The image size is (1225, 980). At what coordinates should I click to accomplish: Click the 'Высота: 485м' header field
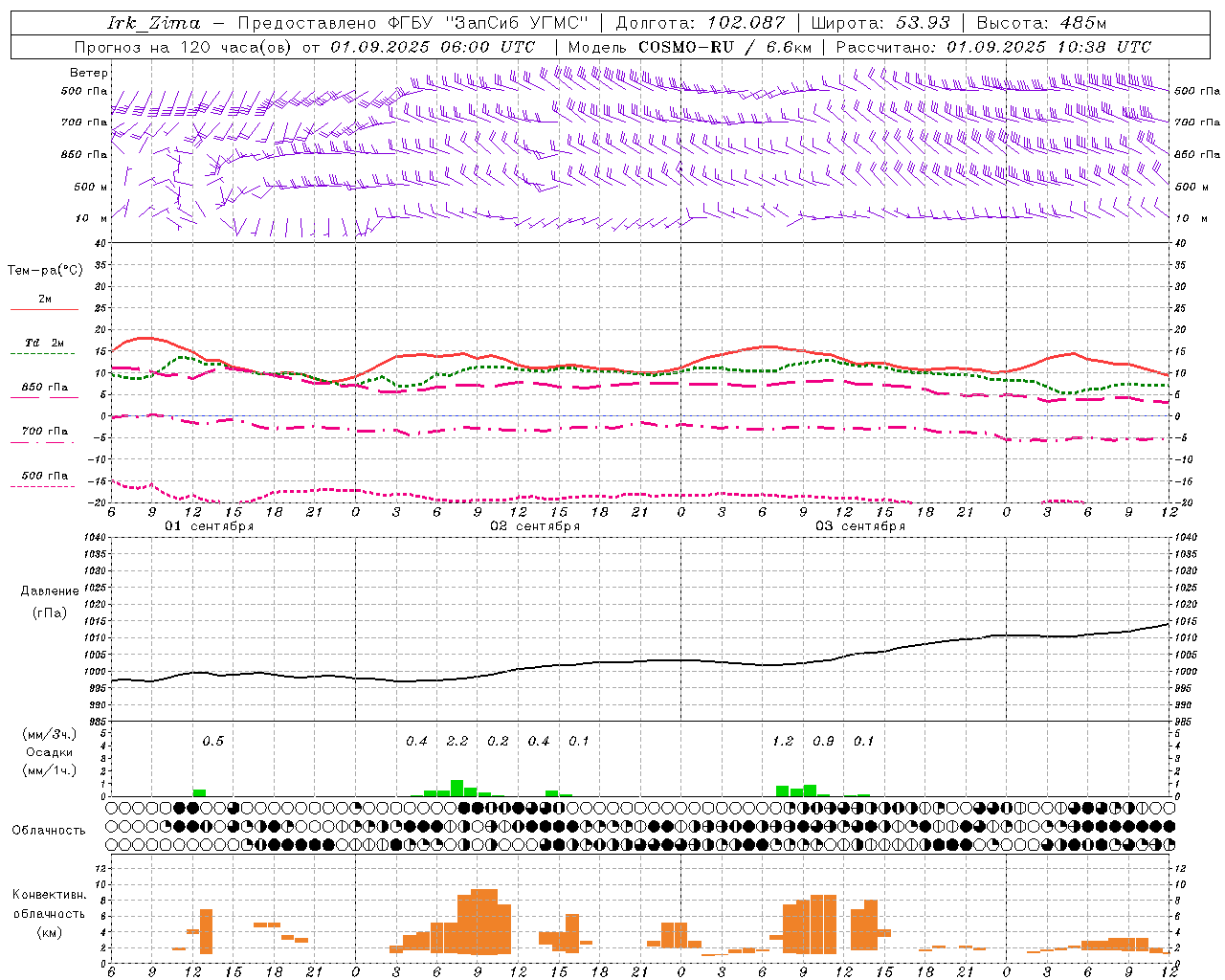click(1042, 23)
